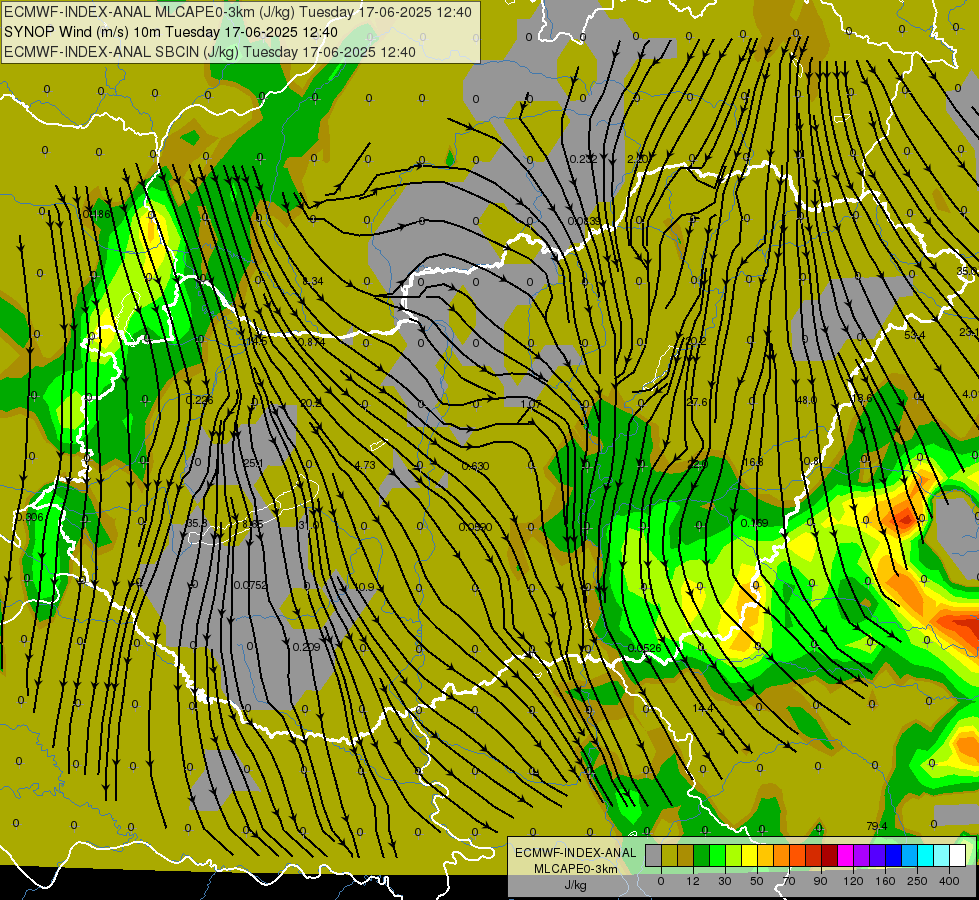Click map value 8.34
This screenshot has width=979, height=900.
pyautogui.click(x=313, y=281)
